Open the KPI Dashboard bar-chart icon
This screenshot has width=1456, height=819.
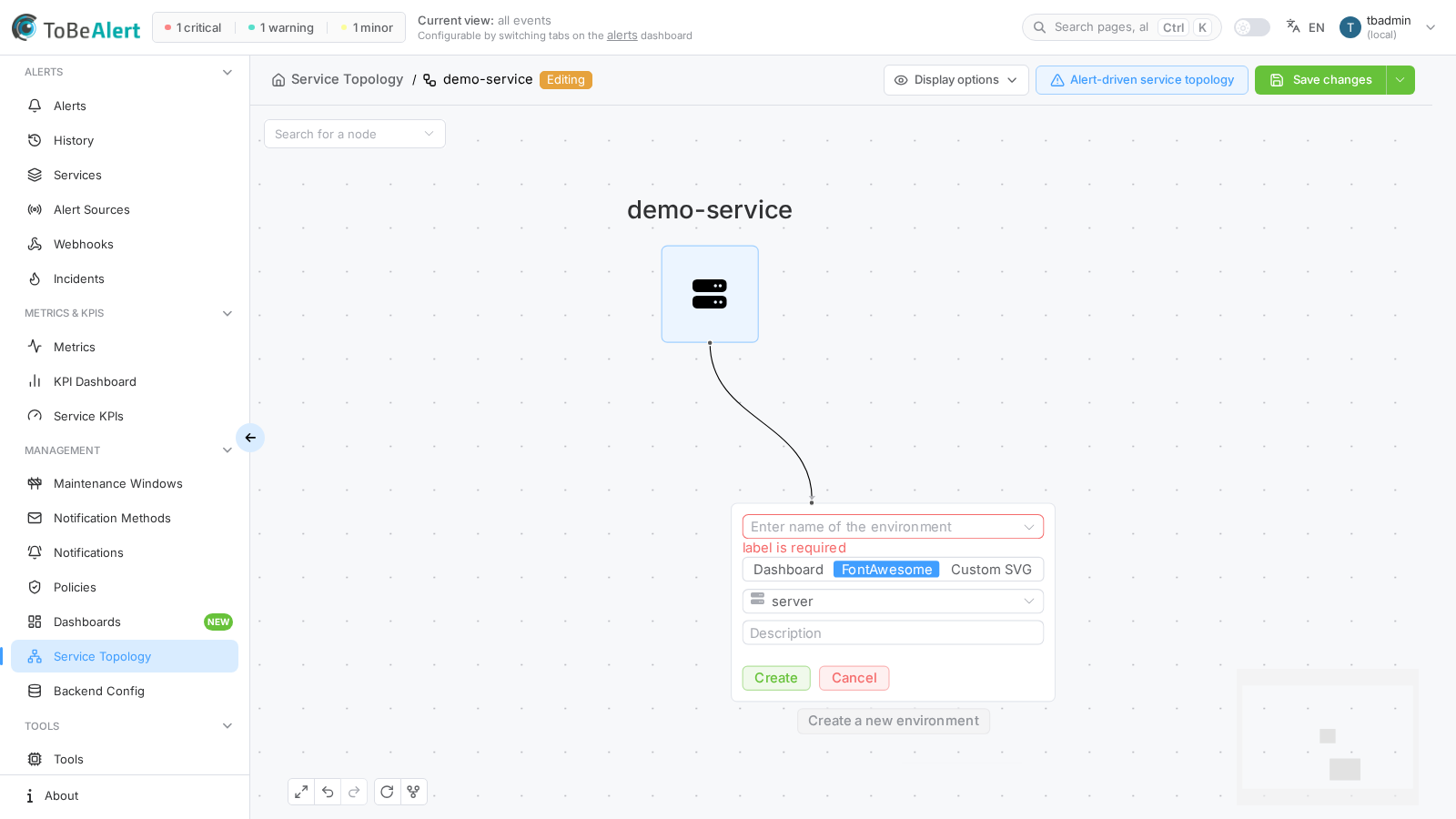coord(35,381)
